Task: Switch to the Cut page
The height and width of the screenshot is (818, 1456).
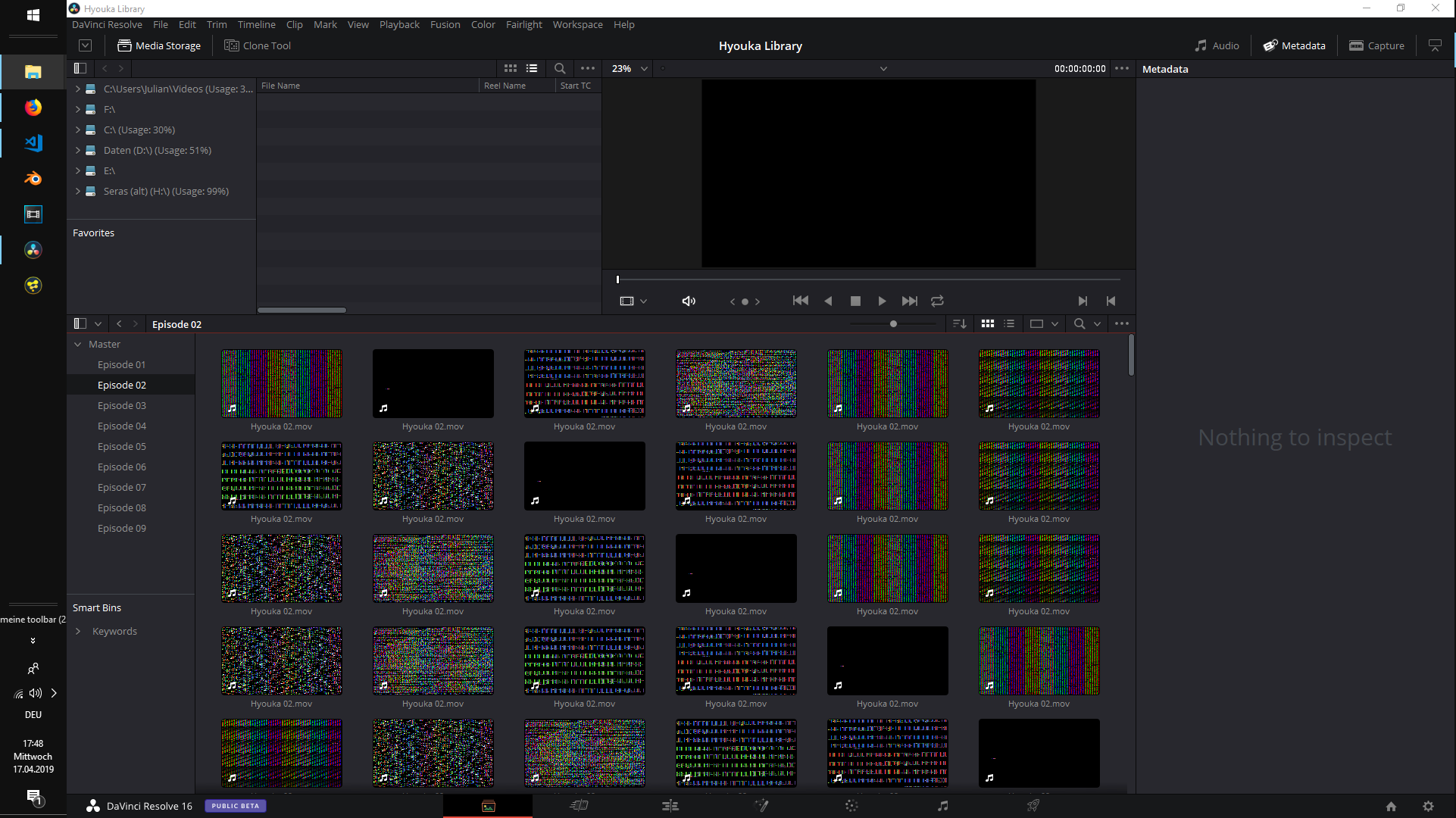Action: (579, 806)
